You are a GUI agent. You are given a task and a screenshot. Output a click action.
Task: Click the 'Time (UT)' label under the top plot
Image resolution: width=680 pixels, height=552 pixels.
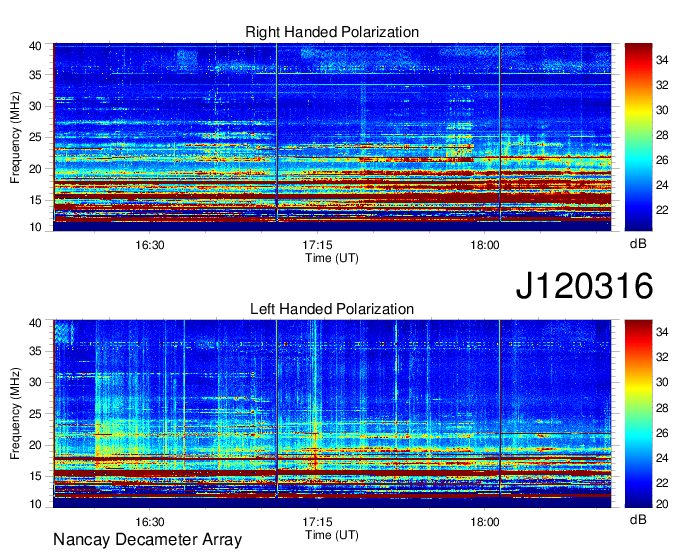332,258
